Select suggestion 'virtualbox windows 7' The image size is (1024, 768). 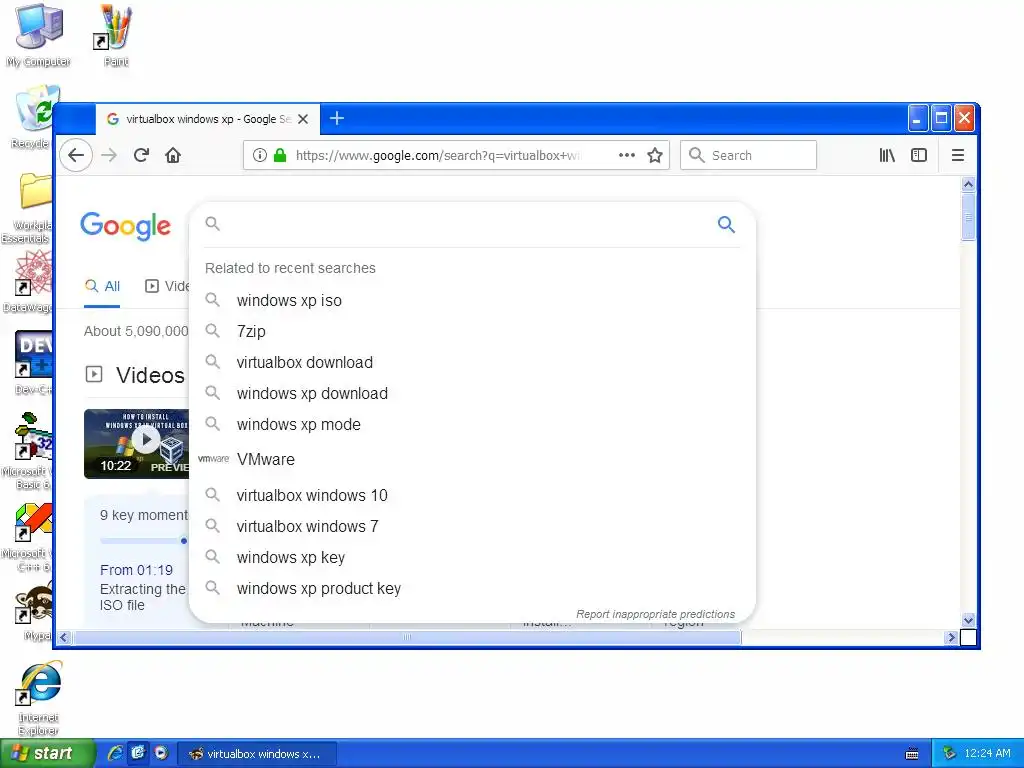[x=472, y=526]
